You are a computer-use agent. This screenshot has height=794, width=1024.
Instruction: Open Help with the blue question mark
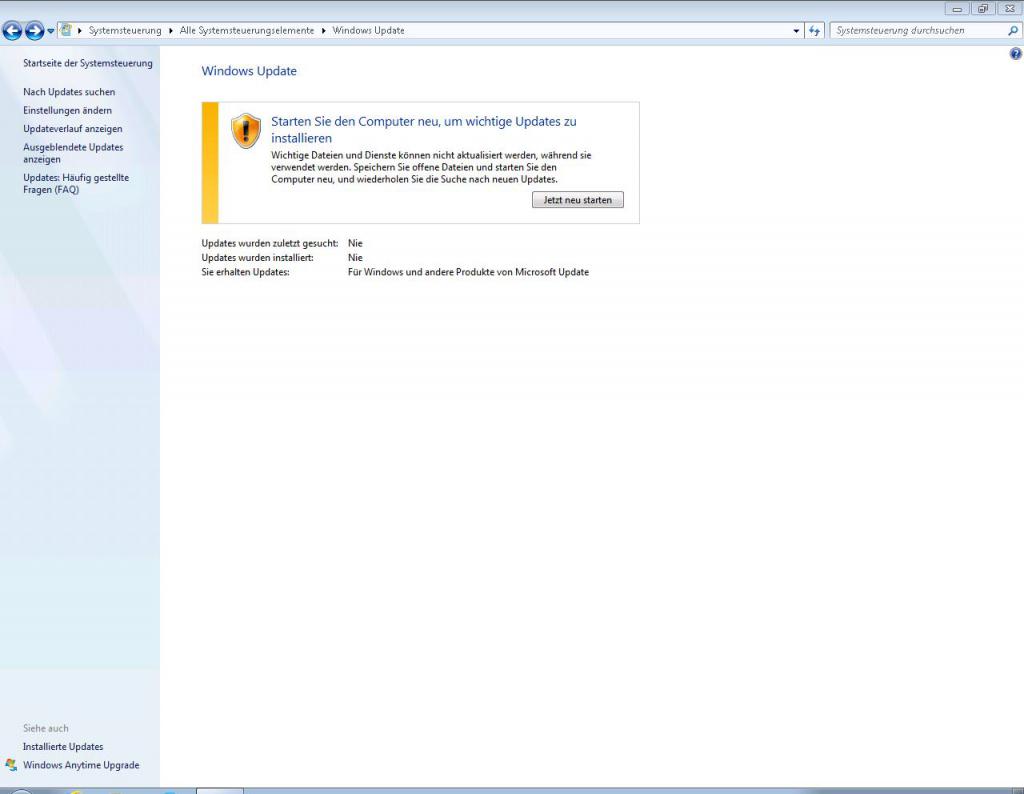[x=1016, y=54]
